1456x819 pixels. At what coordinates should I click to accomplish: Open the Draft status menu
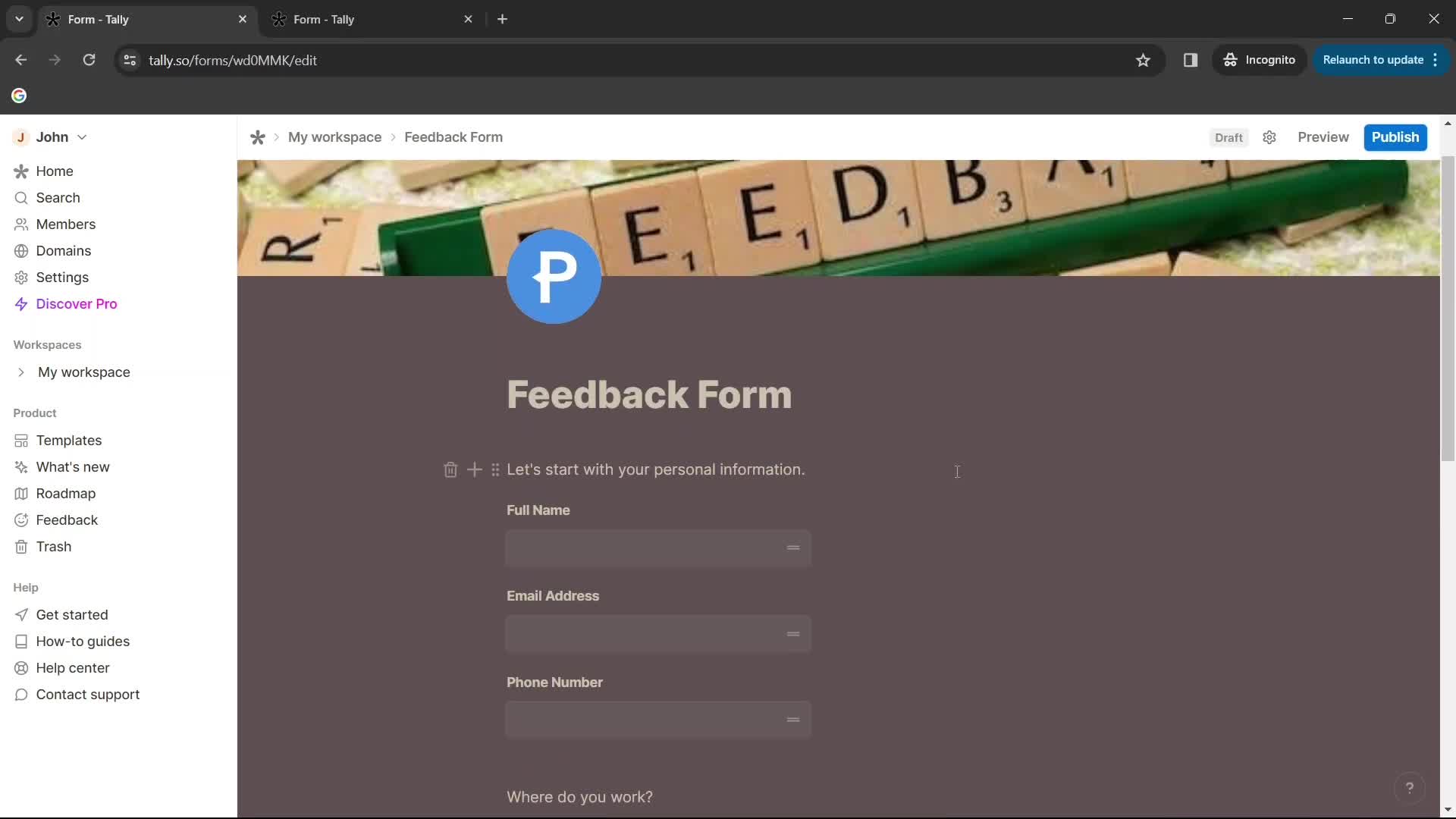pos(1228,137)
